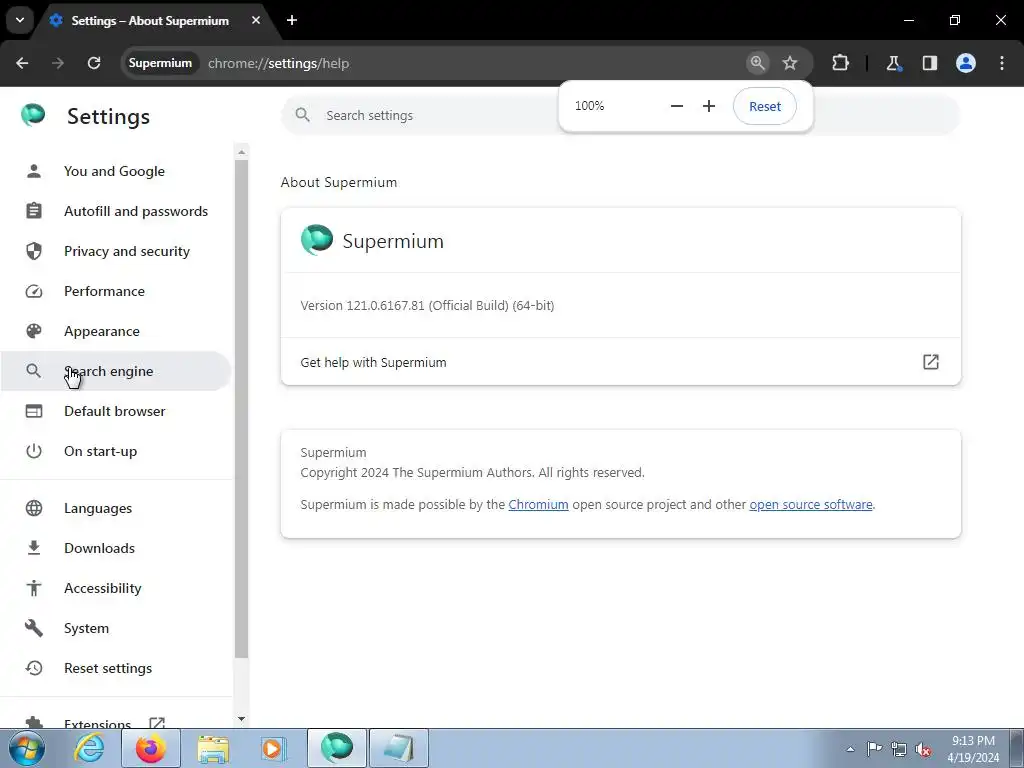Click the zoom magnifier icon in address bar
The image size is (1024, 768).
[x=758, y=63]
